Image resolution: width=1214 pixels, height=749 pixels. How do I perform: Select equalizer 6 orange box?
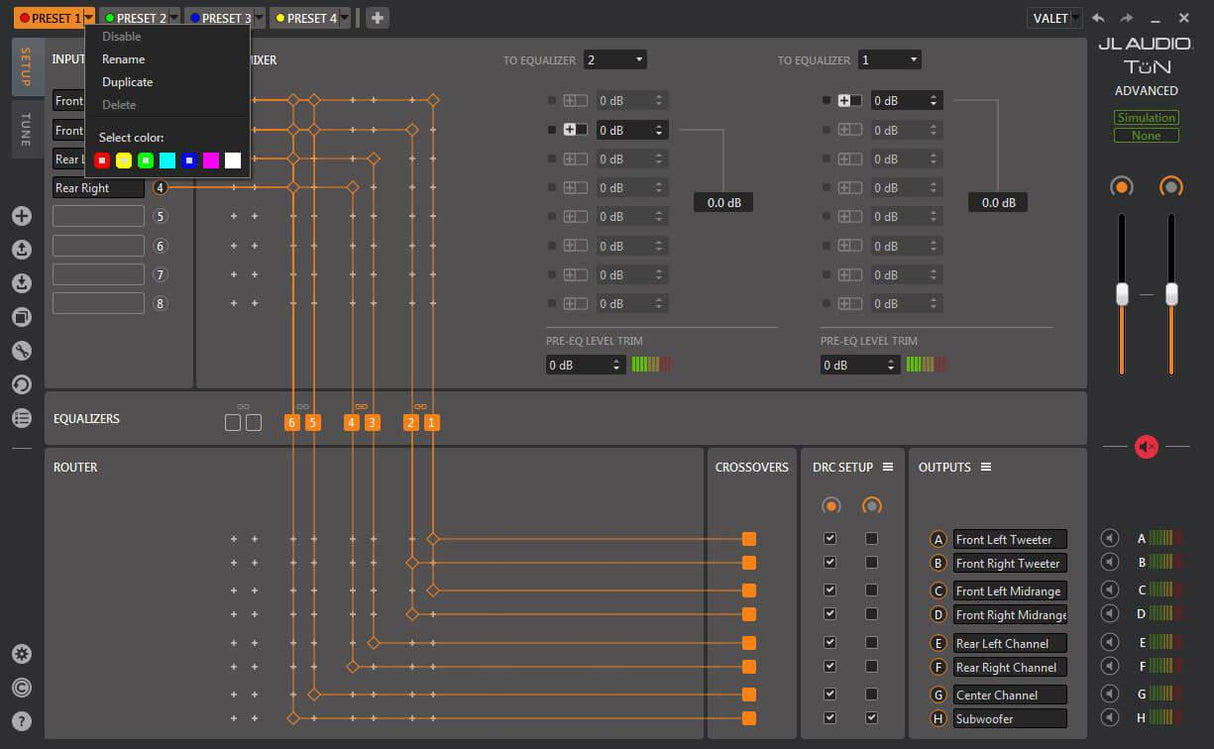click(292, 423)
